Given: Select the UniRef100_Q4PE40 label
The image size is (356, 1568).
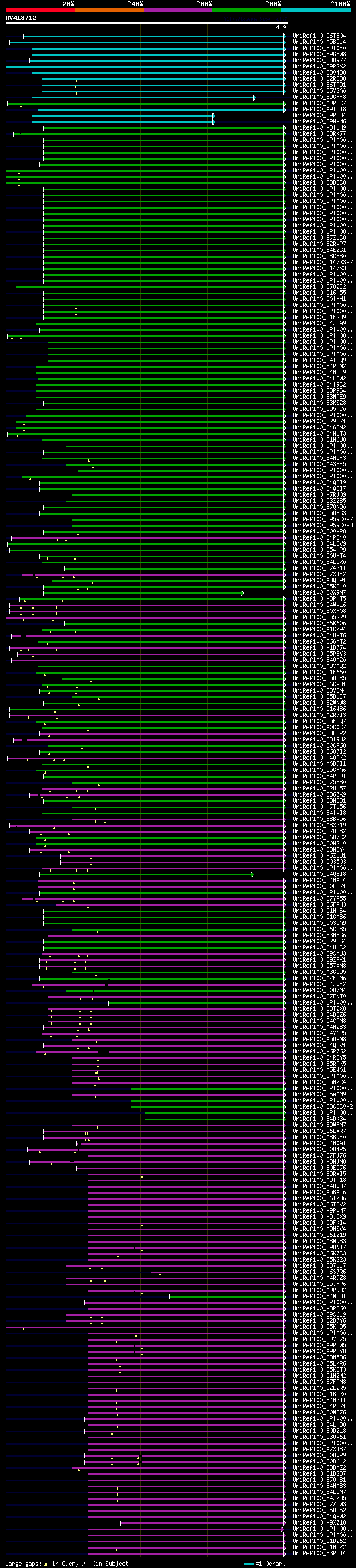Looking at the screenshot, I should coord(319,537).
